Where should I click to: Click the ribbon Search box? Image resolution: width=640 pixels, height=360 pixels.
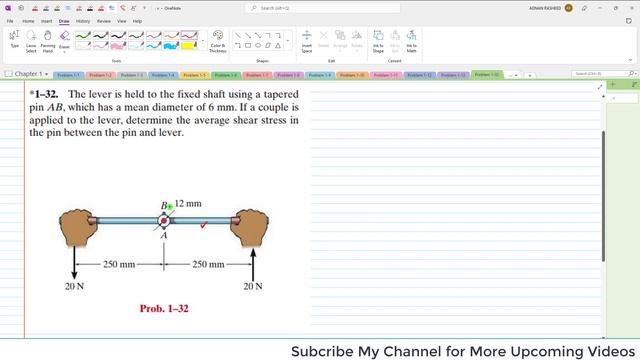[x=322, y=8]
